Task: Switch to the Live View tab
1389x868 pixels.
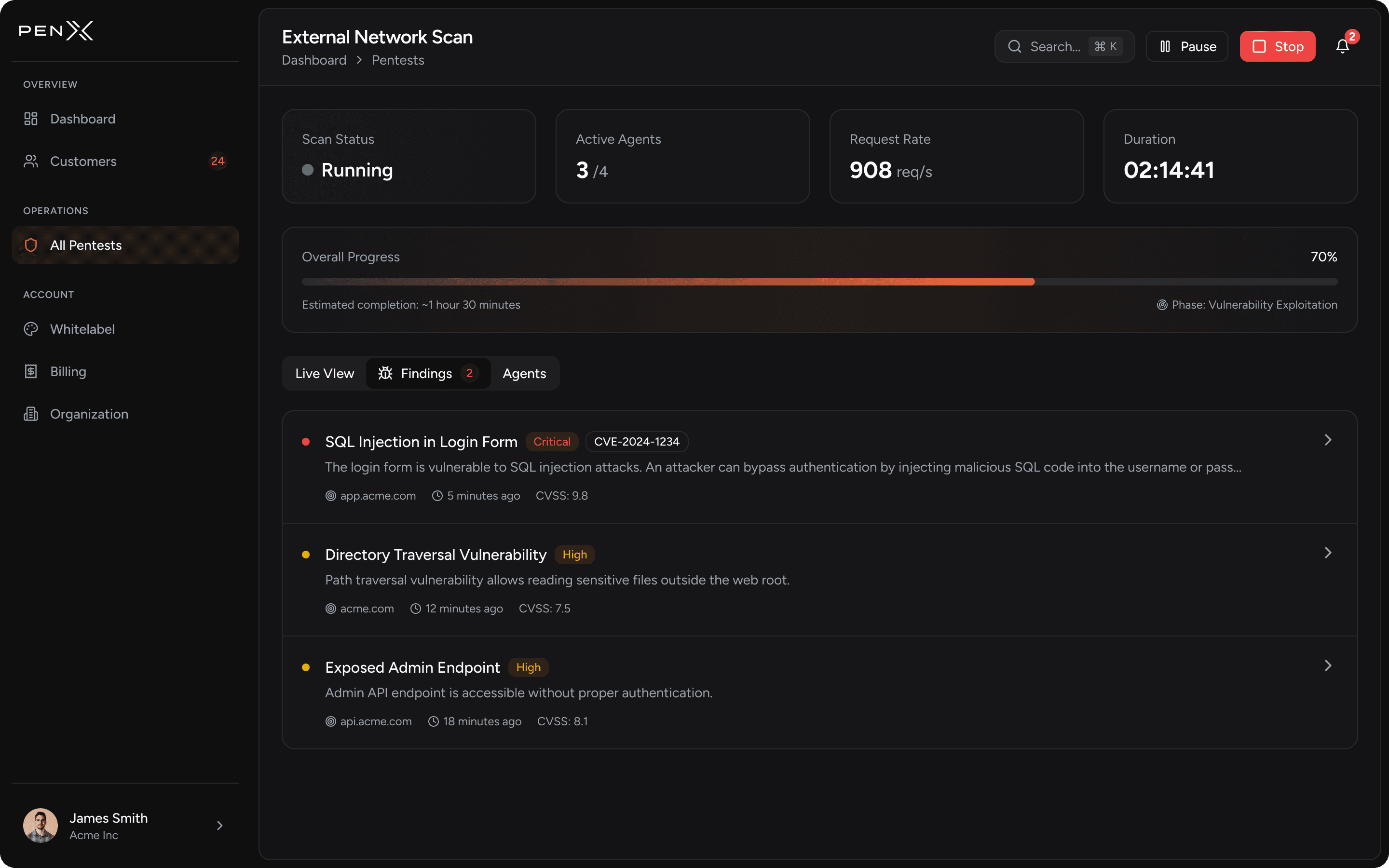Action: [324, 373]
